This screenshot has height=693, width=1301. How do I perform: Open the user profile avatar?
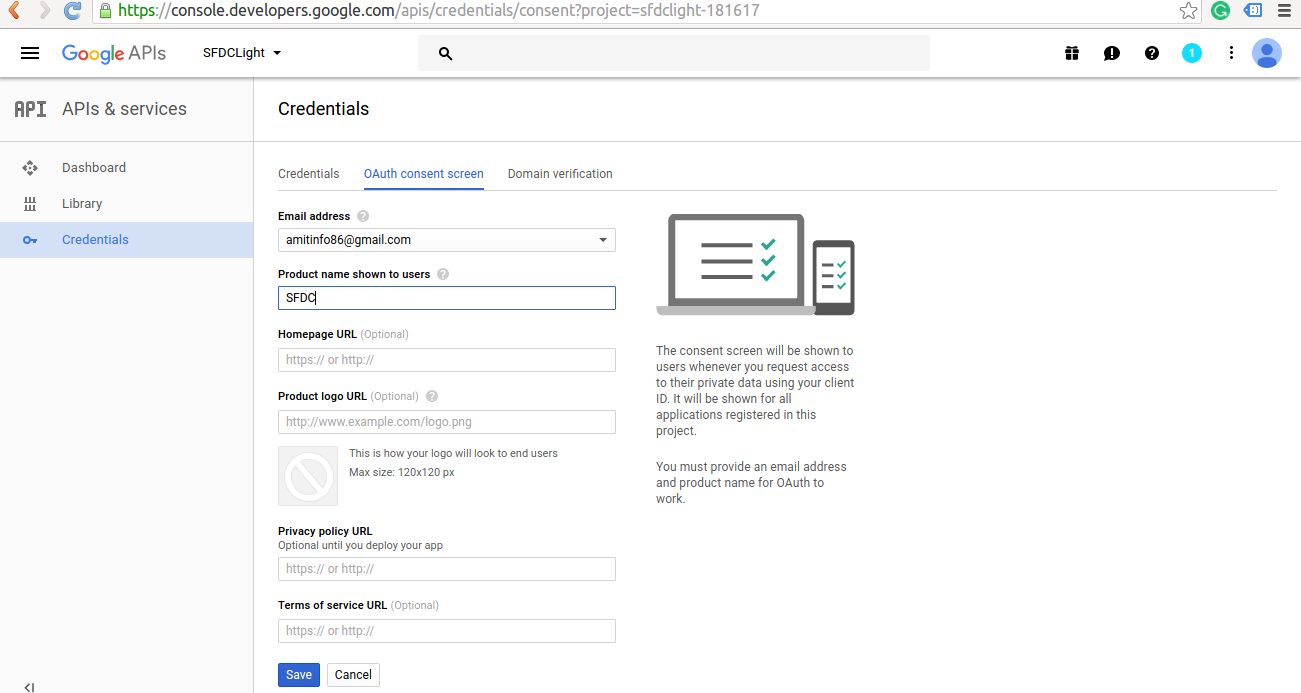(1266, 53)
